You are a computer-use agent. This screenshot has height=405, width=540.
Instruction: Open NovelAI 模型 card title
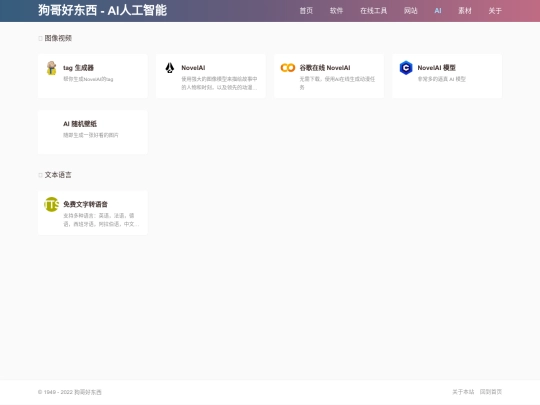coord(436,68)
